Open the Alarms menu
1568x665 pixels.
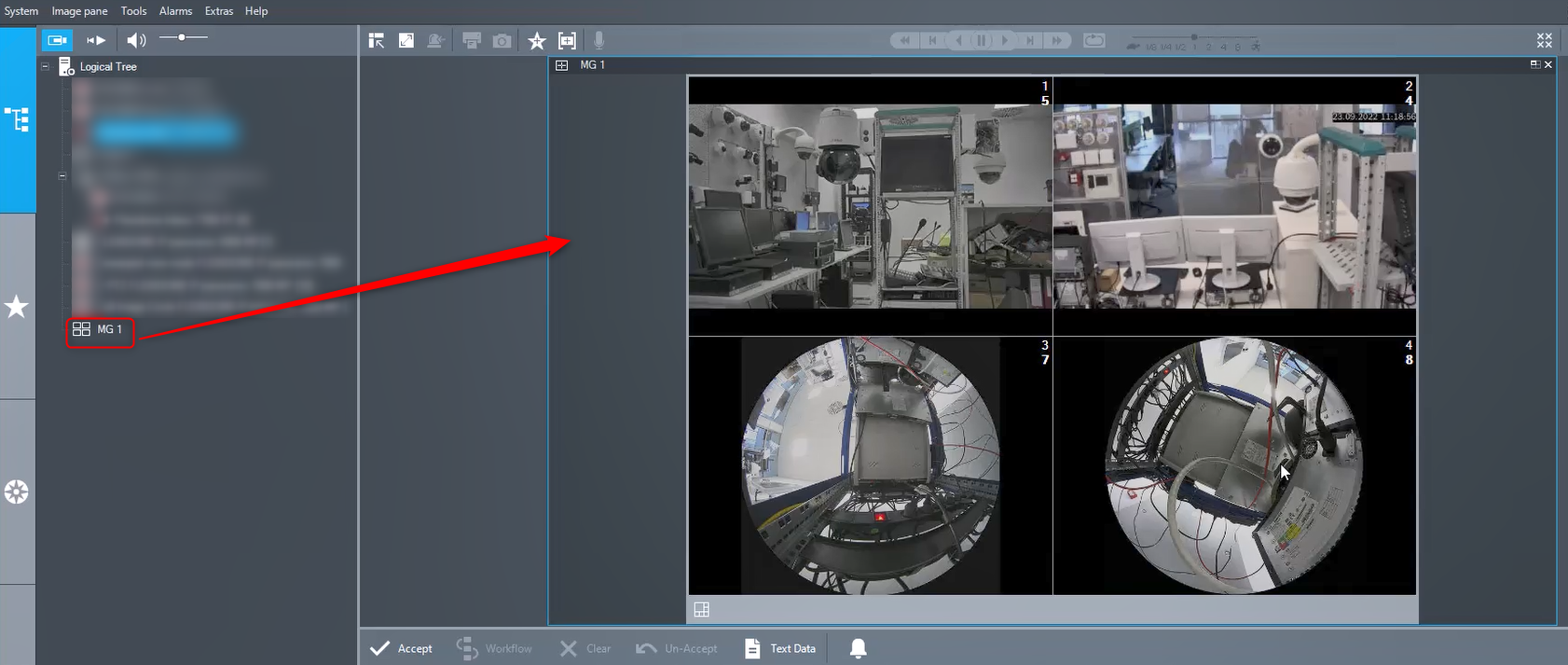coord(175,11)
